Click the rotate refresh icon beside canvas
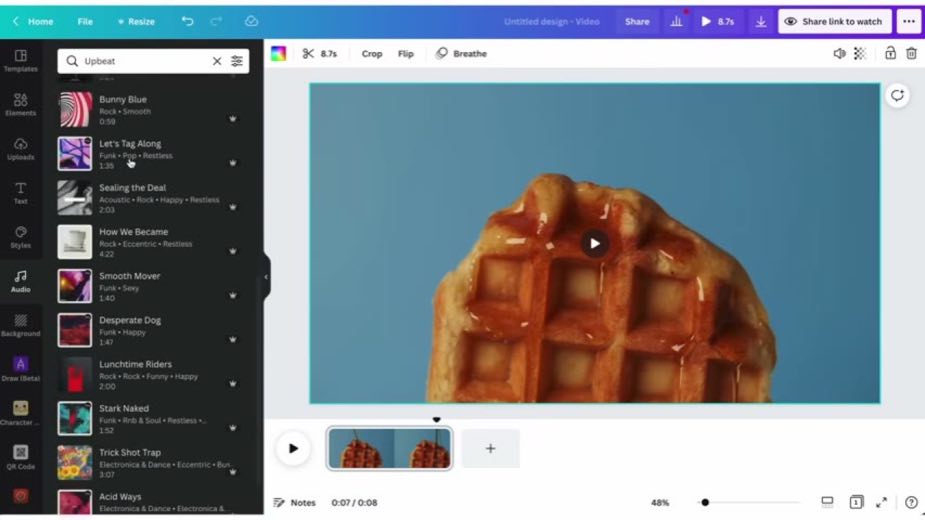The width and height of the screenshot is (925, 520). pyautogui.click(x=897, y=96)
